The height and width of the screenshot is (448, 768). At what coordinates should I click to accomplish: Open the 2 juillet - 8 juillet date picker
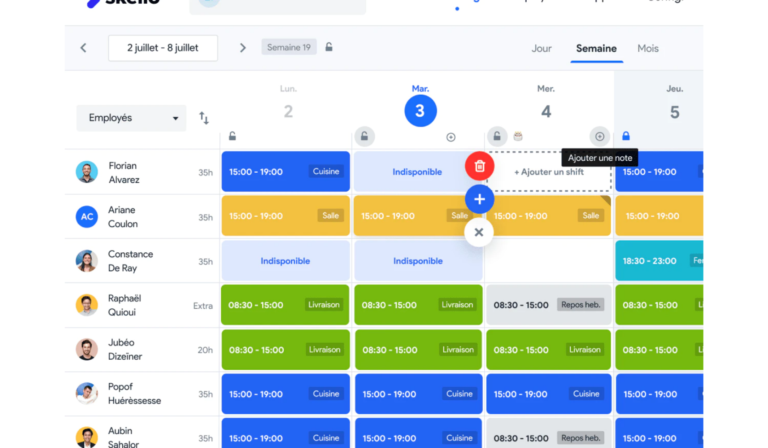coord(163,48)
